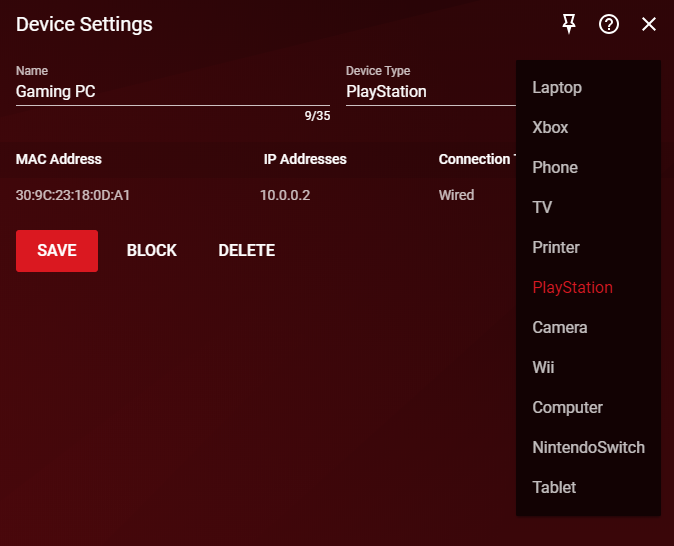Delete the Gaming PC device

coord(246,251)
